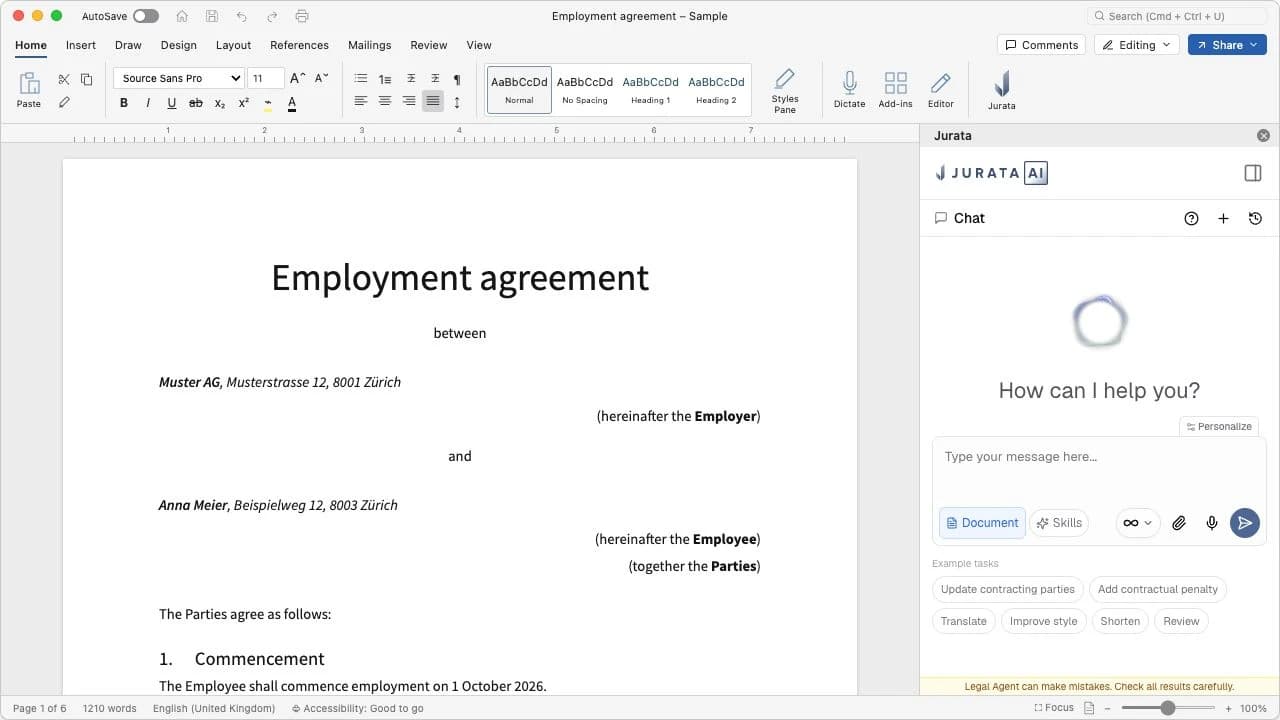Open the Share dropdown

click(x=1227, y=45)
